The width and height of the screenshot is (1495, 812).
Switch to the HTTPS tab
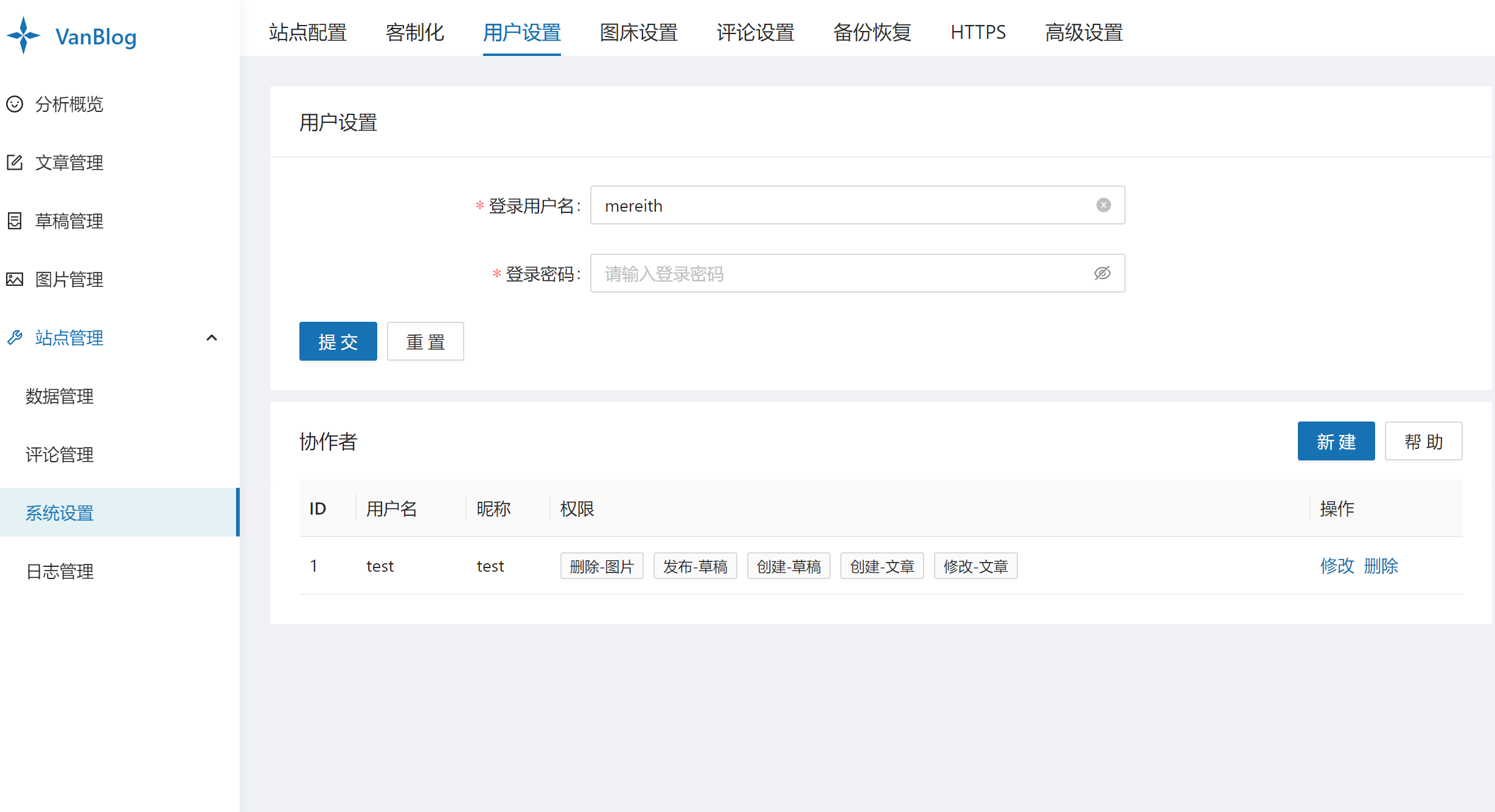point(978,32)
